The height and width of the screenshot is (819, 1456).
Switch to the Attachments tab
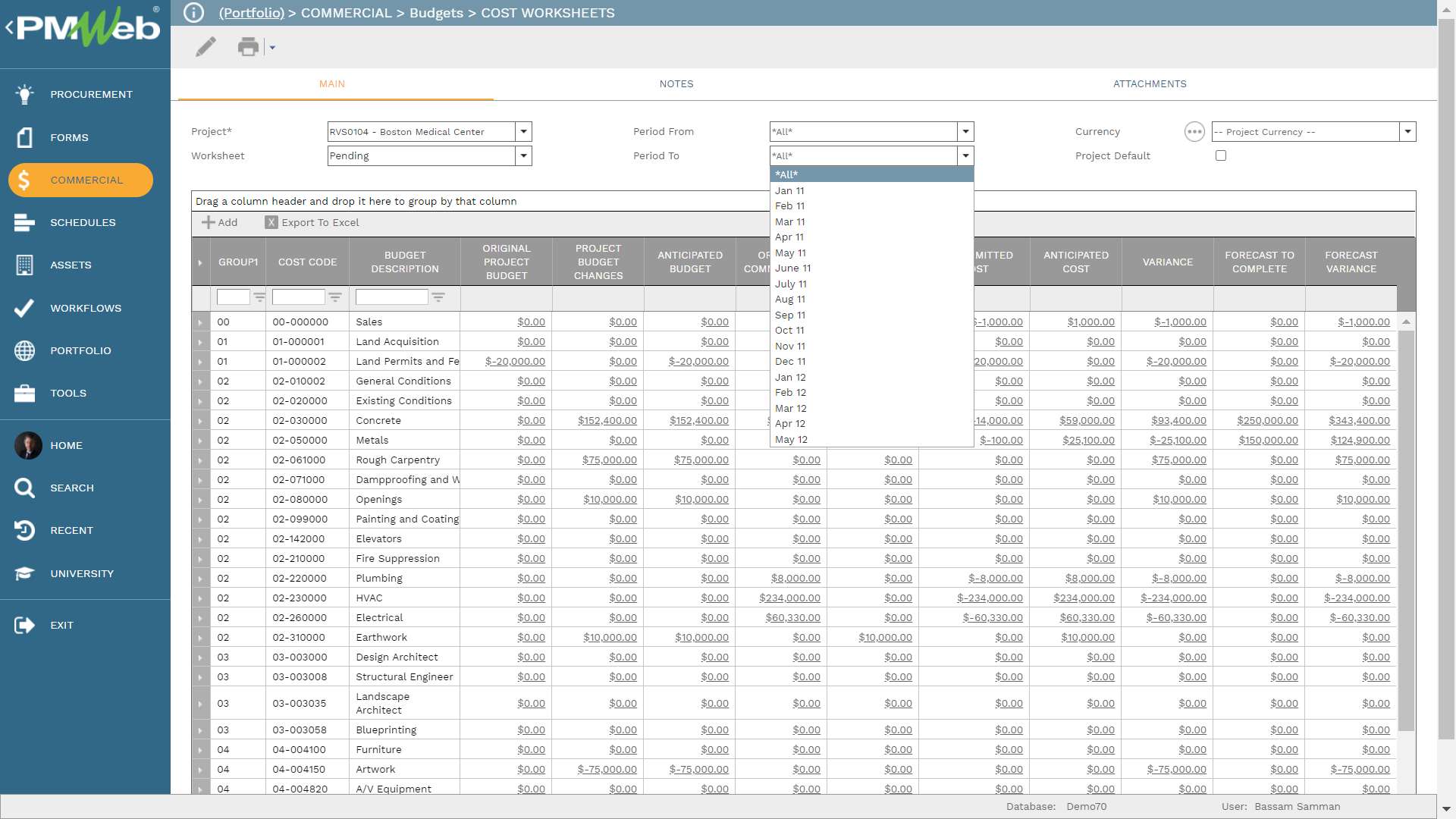click(x=1150, y=84)
